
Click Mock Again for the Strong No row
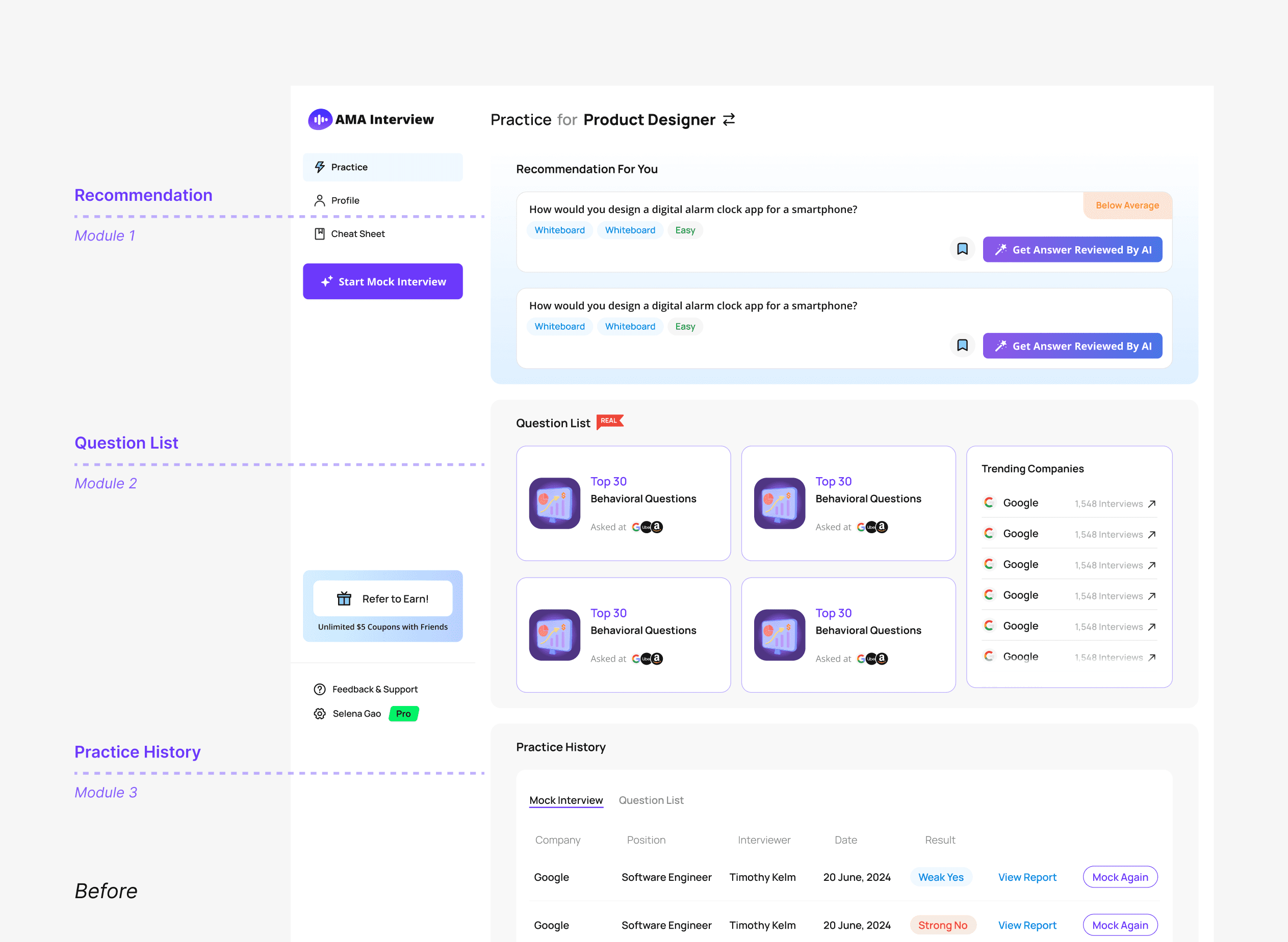(x=1120, y=926)
